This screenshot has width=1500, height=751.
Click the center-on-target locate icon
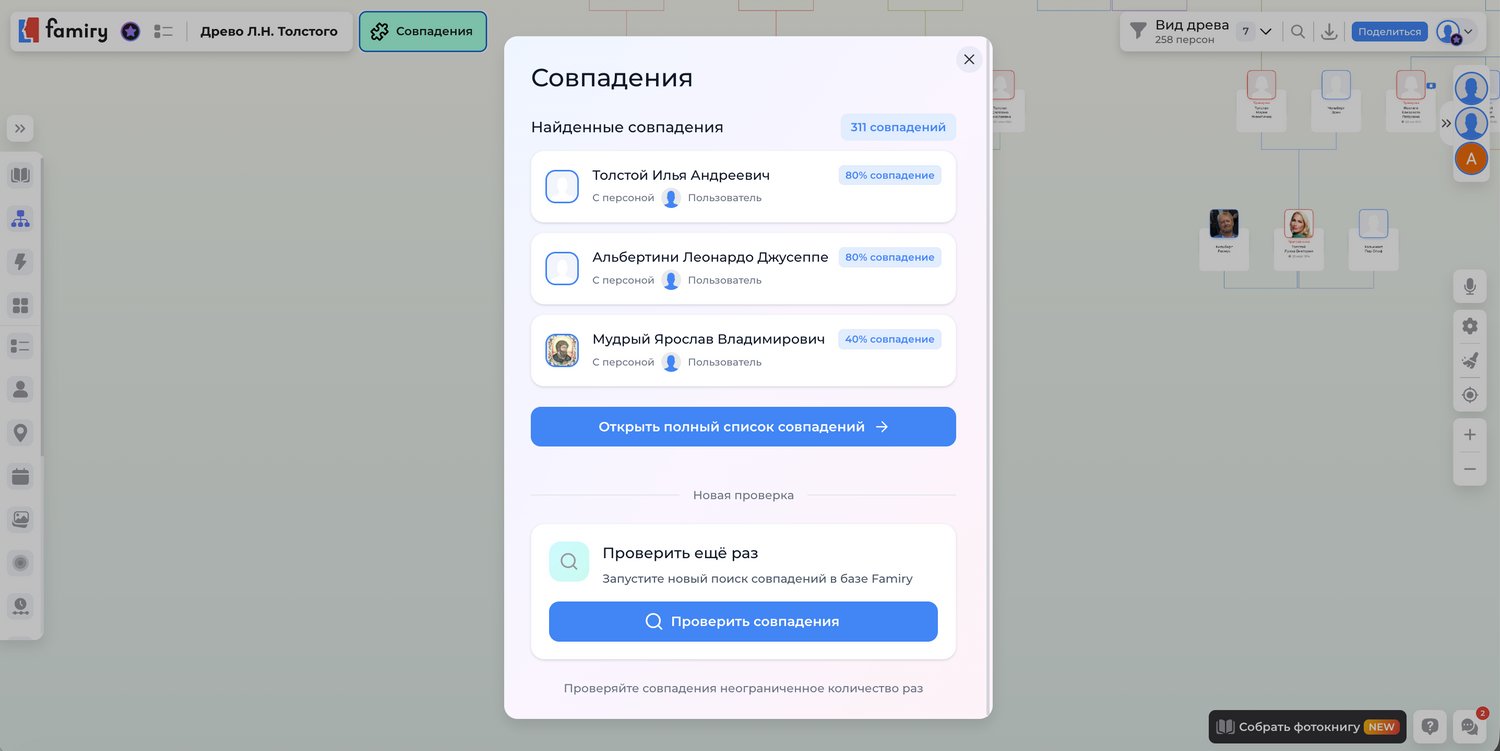(1469, 395)
